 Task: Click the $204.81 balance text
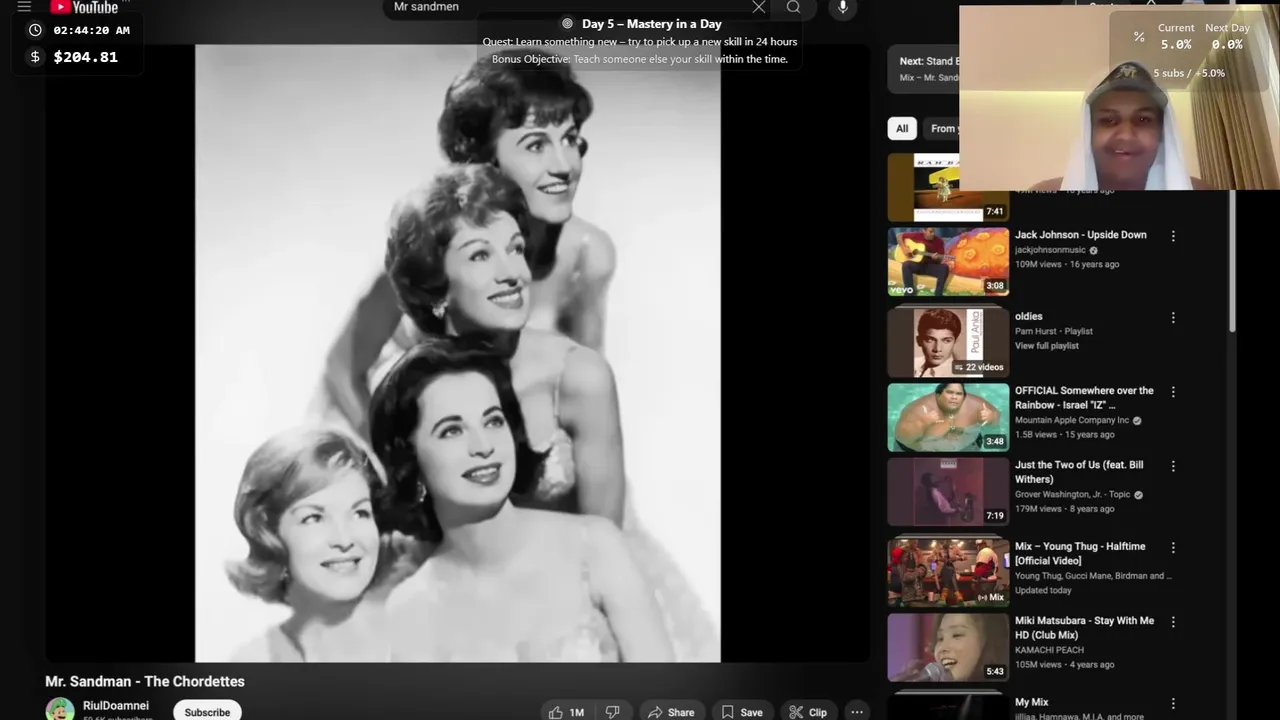(x=85, y=57)
